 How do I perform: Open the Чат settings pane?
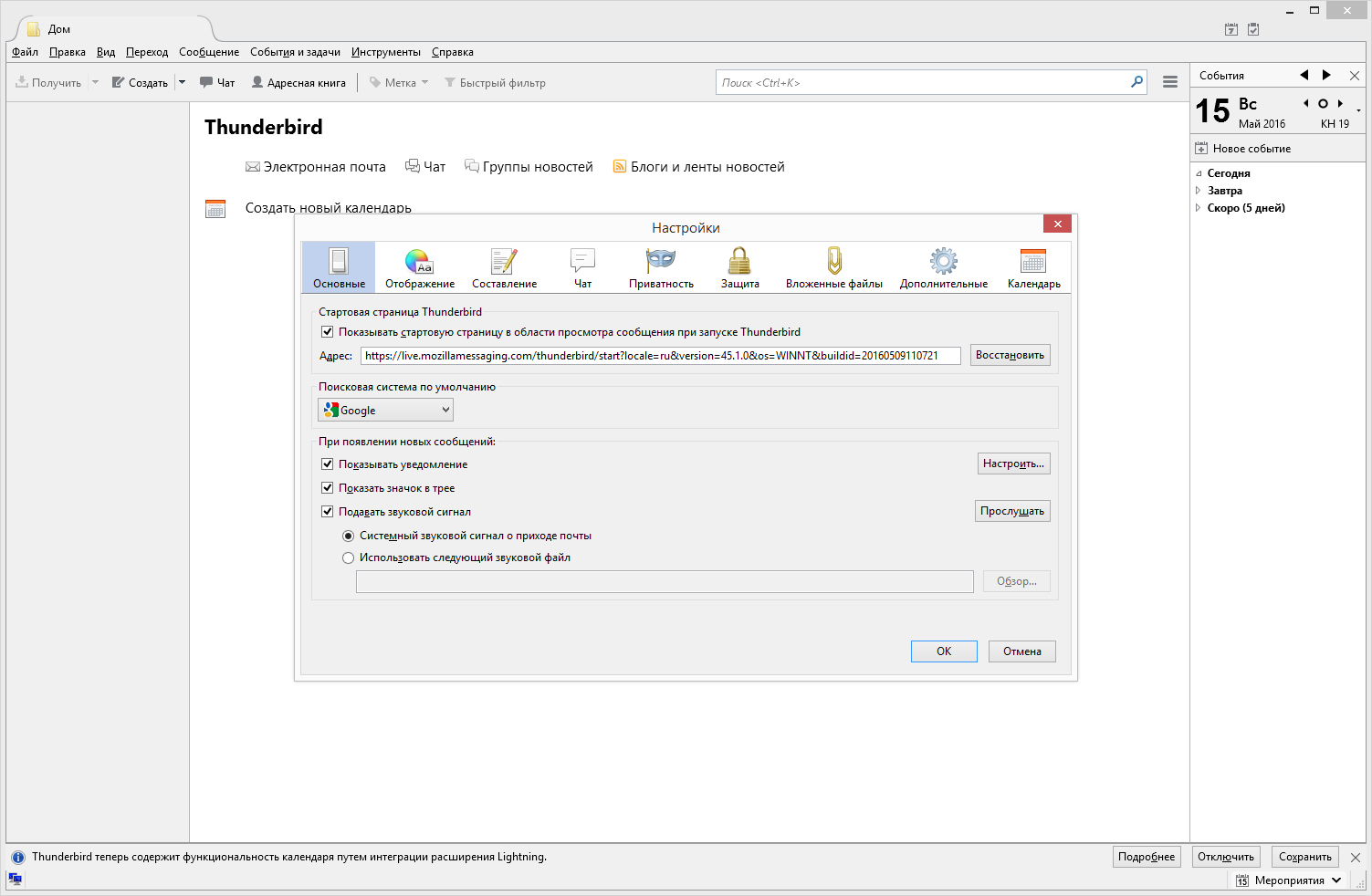click(x=582, y=267)
